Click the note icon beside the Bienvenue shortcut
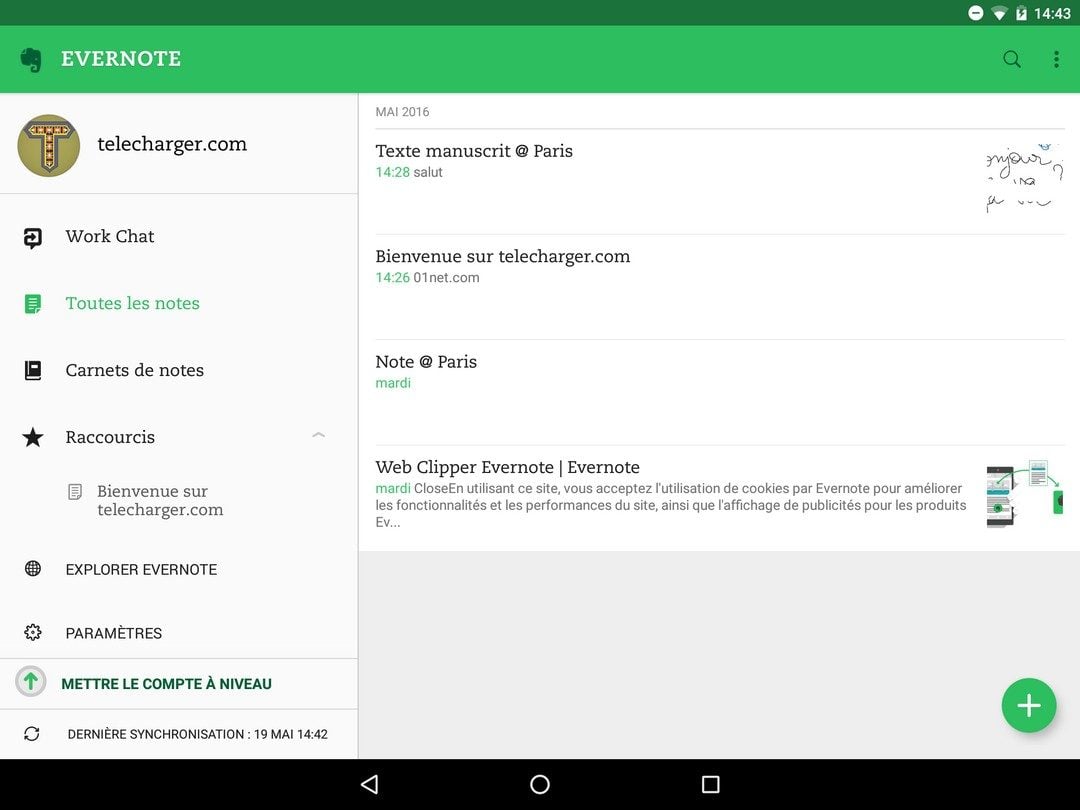The height and width of the screenshot is (810, 1080). (75, 492)
